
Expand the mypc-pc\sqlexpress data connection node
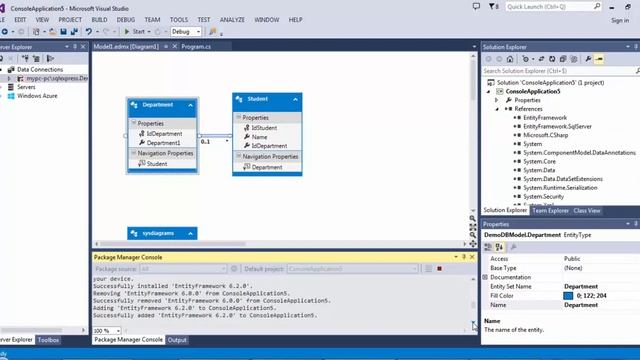(x=9, y=78)
